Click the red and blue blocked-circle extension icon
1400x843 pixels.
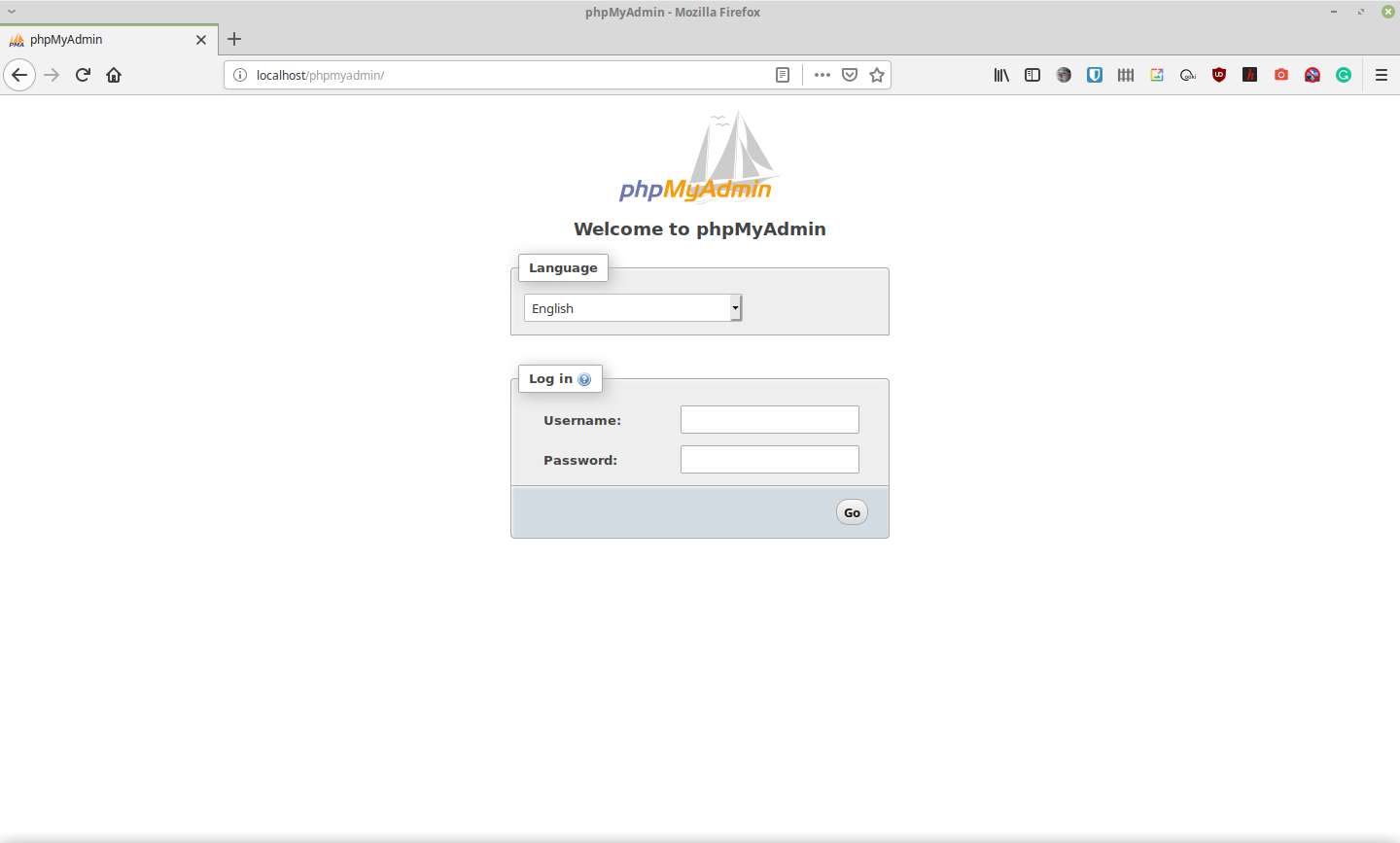[x=1312, y=75]
